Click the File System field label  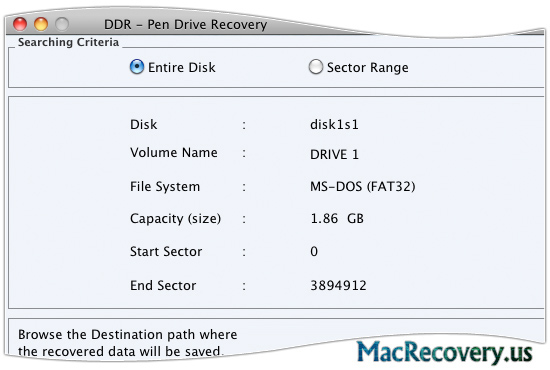click(165, 187)
